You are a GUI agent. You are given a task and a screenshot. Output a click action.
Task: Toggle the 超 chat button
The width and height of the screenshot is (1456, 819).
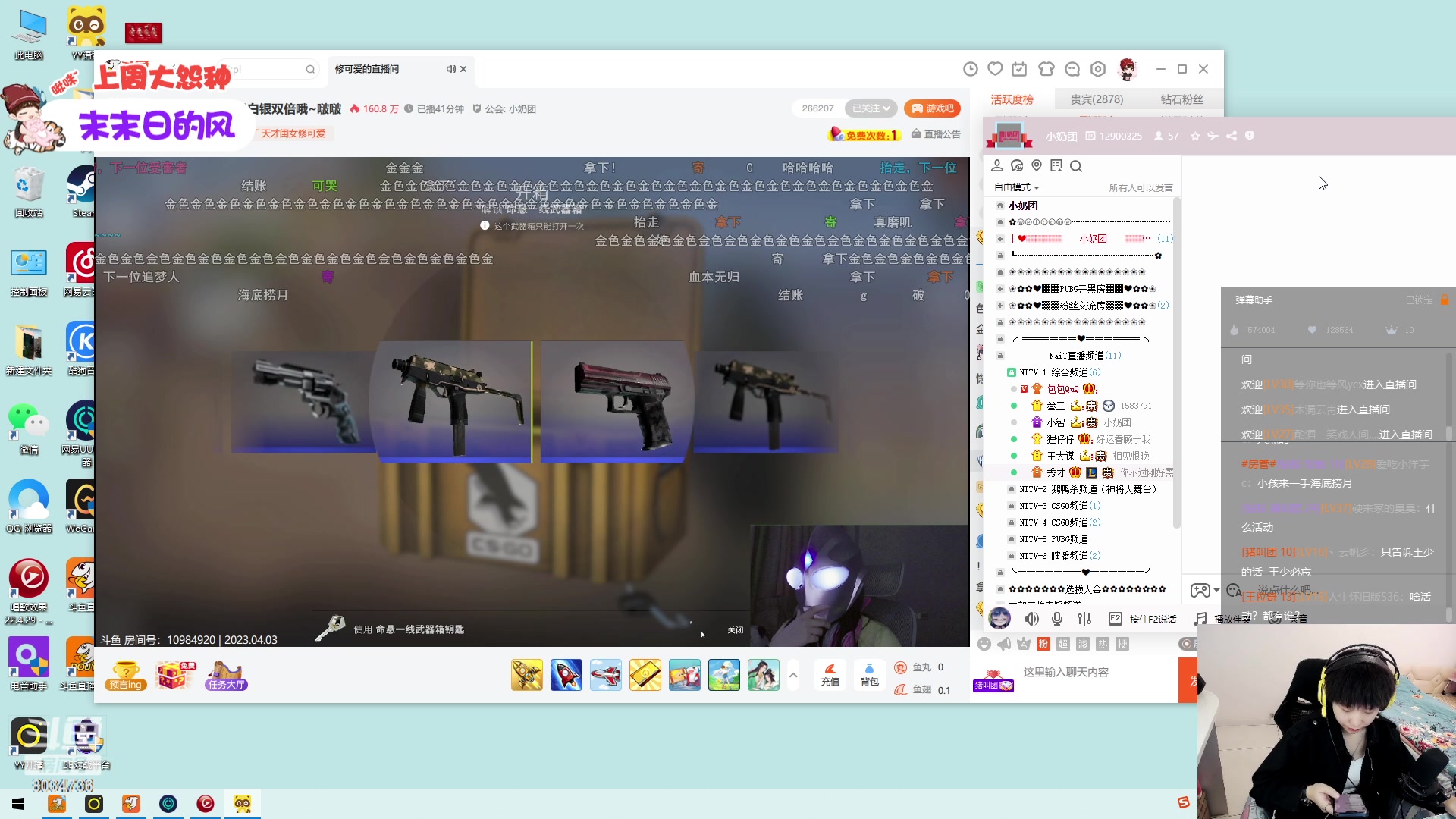[1063, 644]
